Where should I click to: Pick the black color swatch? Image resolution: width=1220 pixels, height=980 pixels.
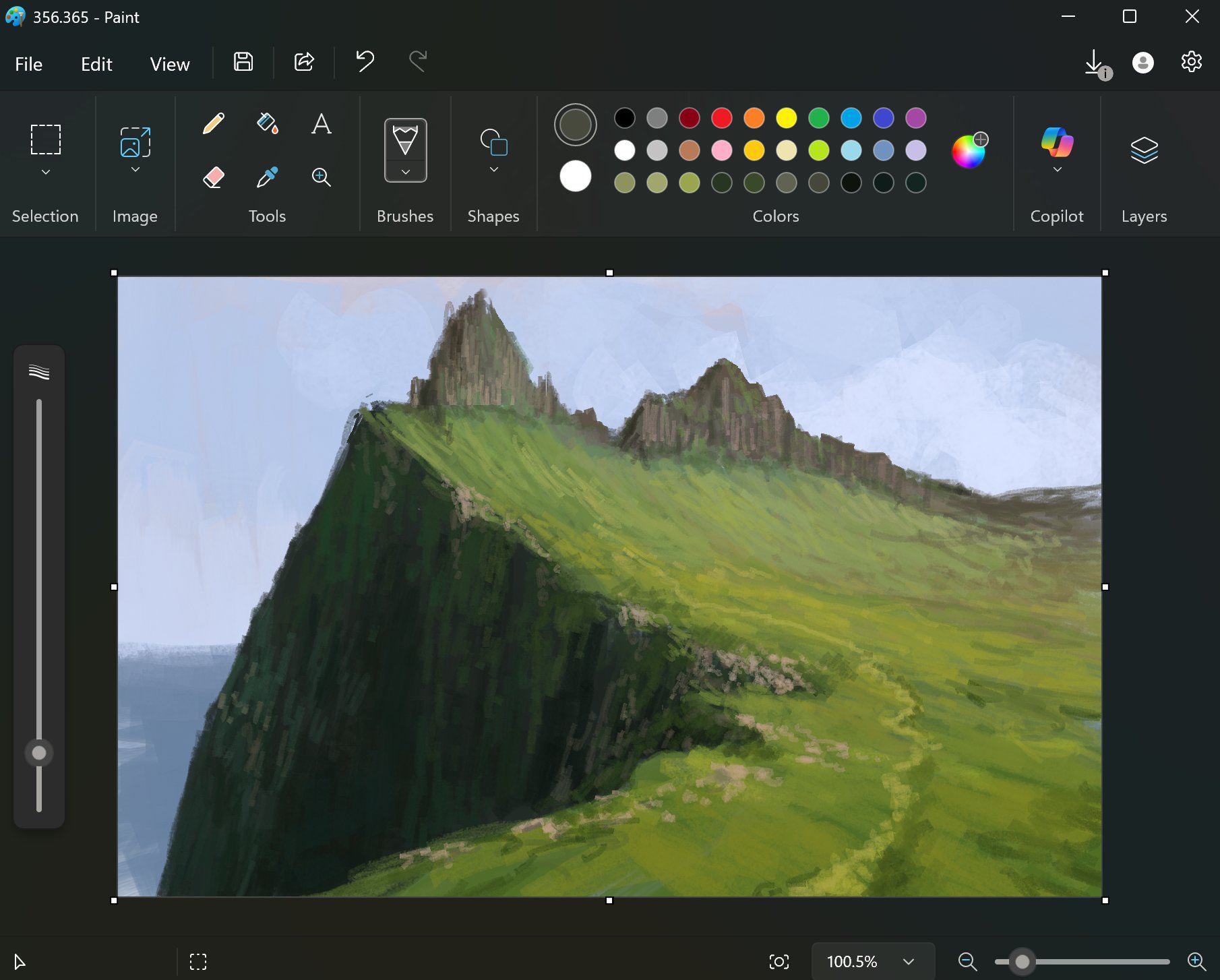point(625,118)
